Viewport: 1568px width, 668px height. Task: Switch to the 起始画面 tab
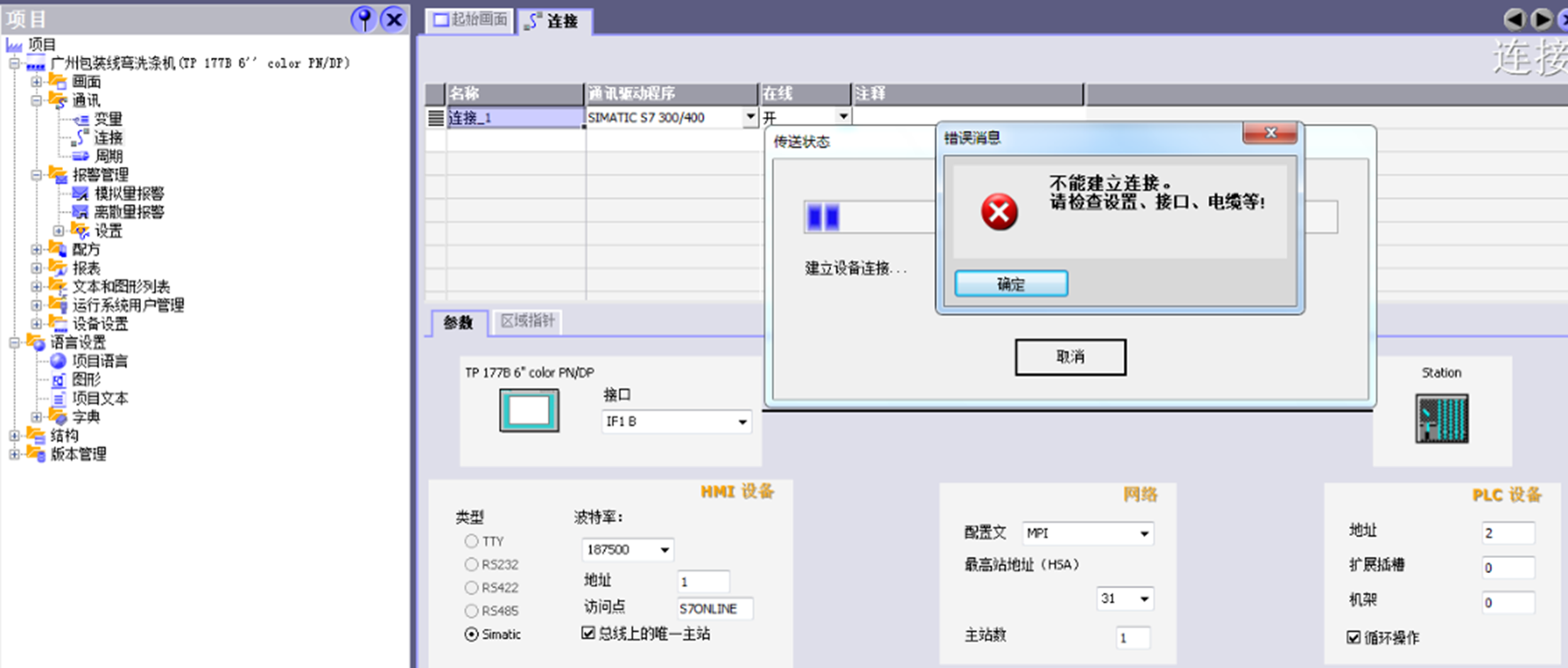tap(471, 20)
